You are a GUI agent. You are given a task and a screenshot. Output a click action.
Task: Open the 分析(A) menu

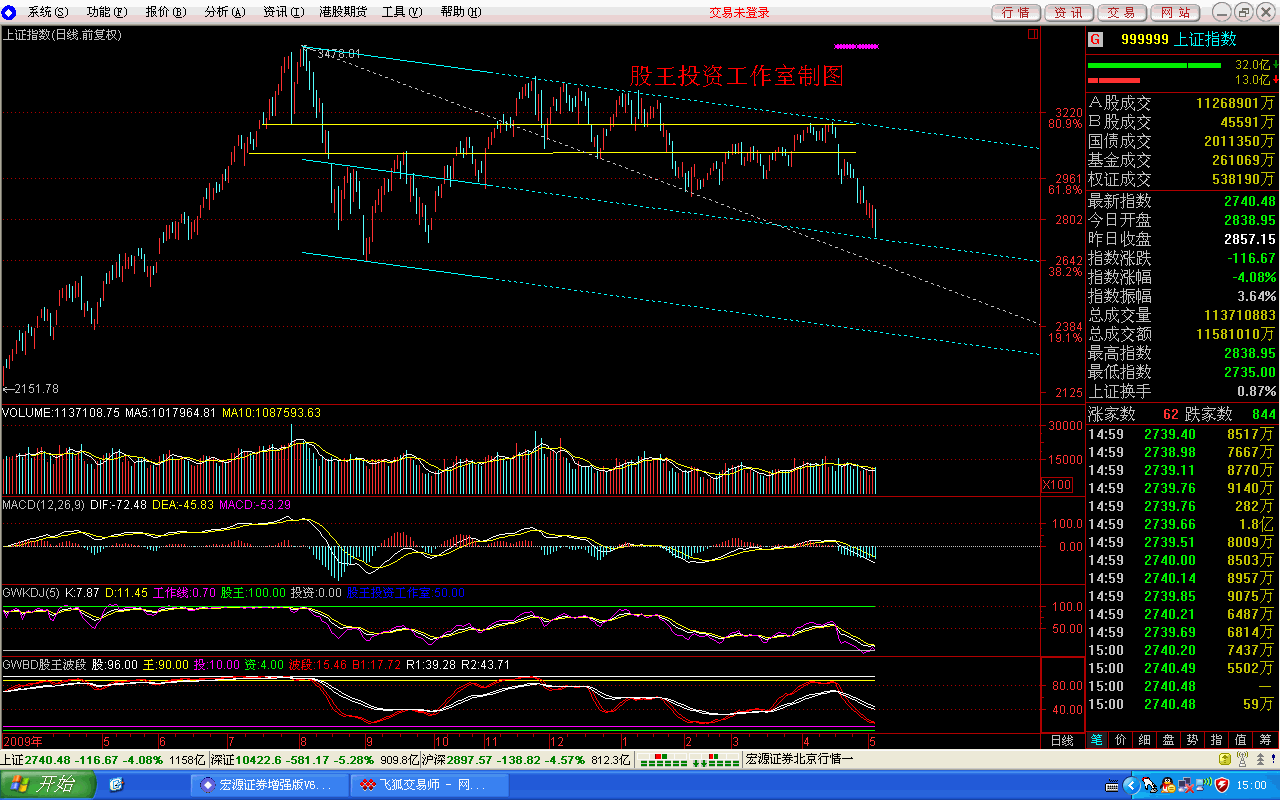(224, 12)
